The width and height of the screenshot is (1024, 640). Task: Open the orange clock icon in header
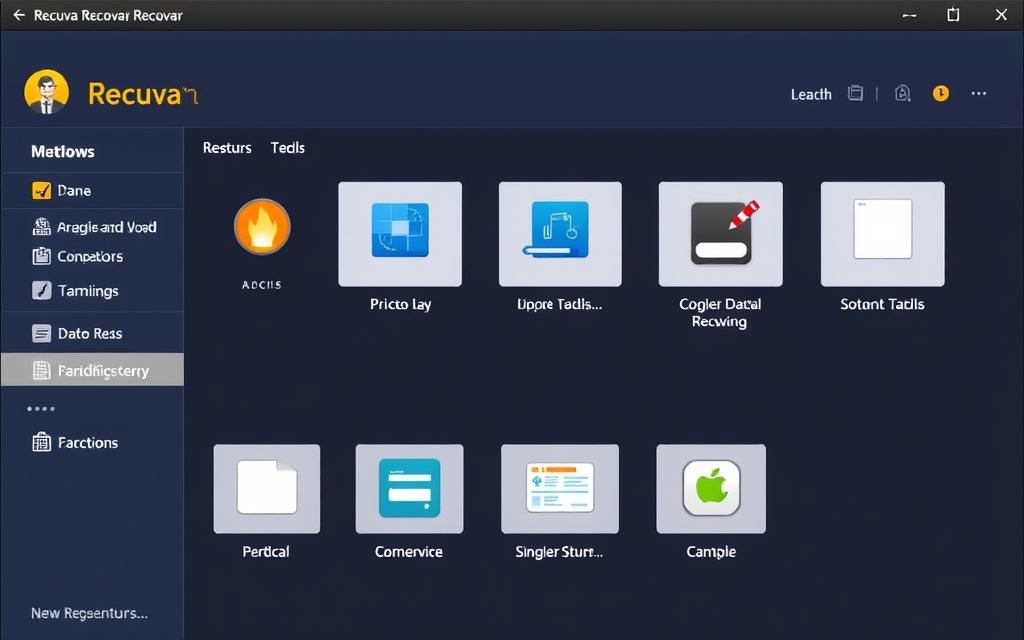940,93
